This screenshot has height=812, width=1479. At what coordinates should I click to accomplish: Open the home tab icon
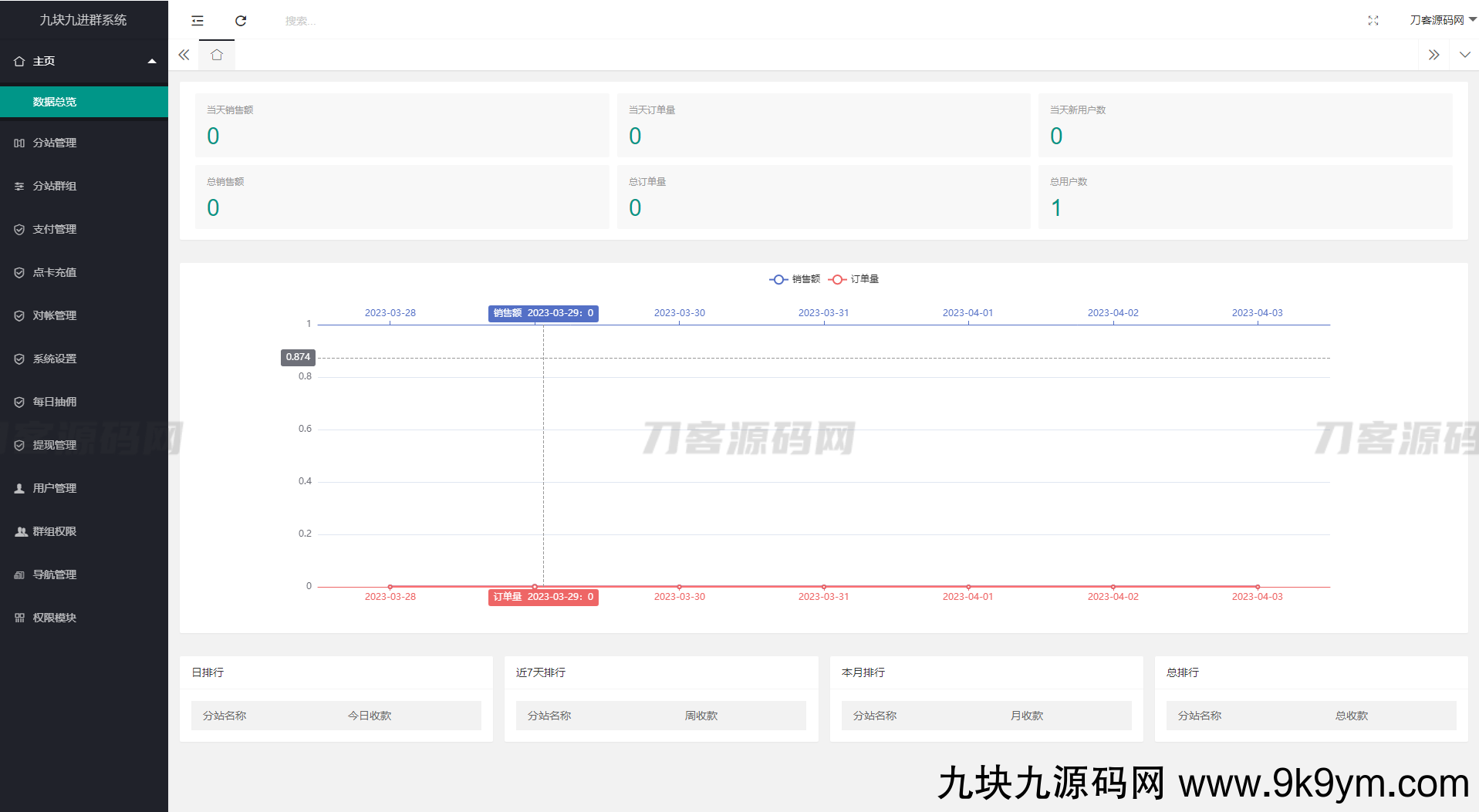[217, 55]
